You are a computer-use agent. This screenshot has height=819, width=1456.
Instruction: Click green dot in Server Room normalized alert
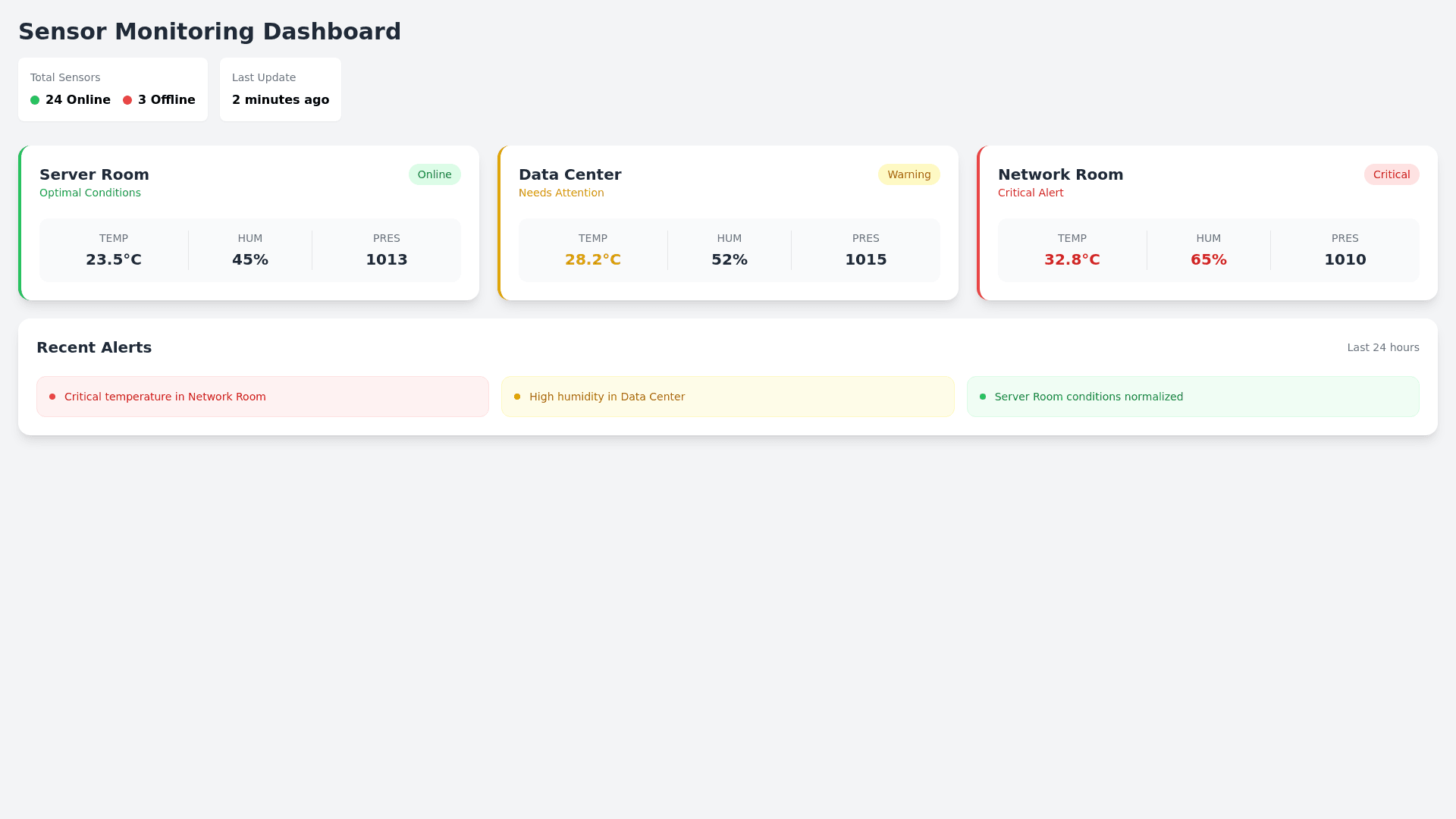click(x=983, y=397)
